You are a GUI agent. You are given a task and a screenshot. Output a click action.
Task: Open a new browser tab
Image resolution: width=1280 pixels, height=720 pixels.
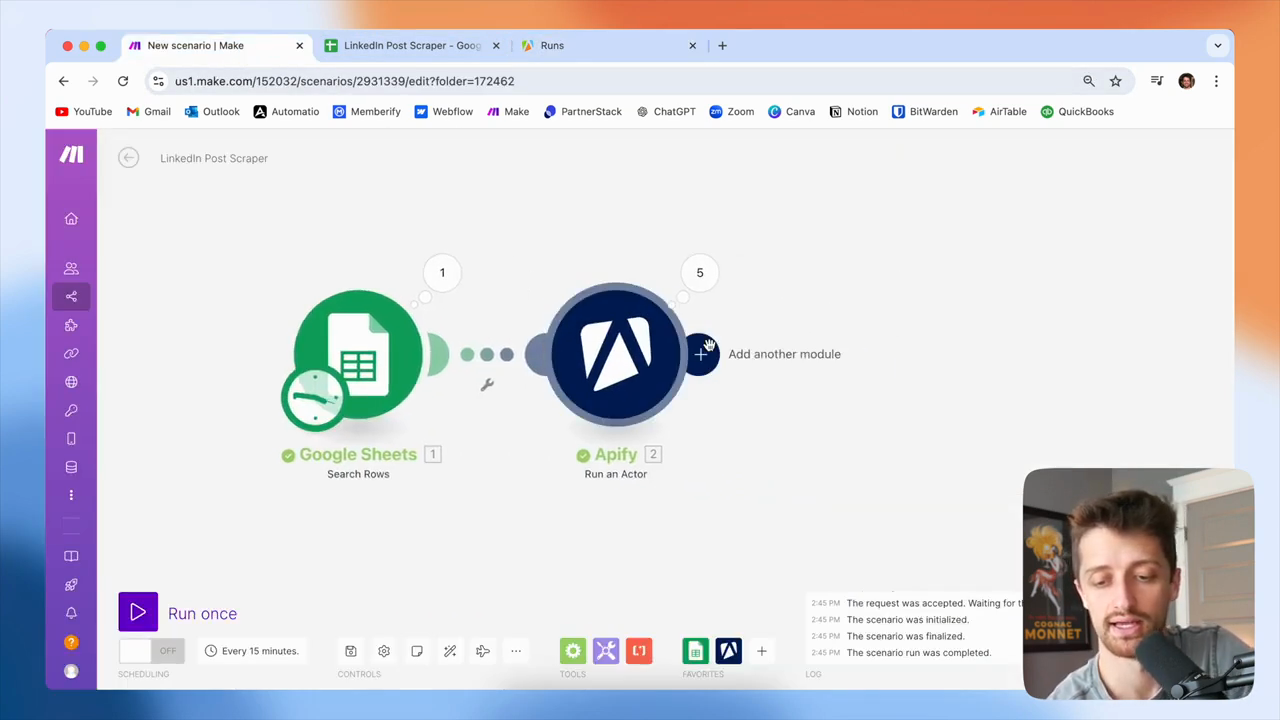tap(722, 45)
